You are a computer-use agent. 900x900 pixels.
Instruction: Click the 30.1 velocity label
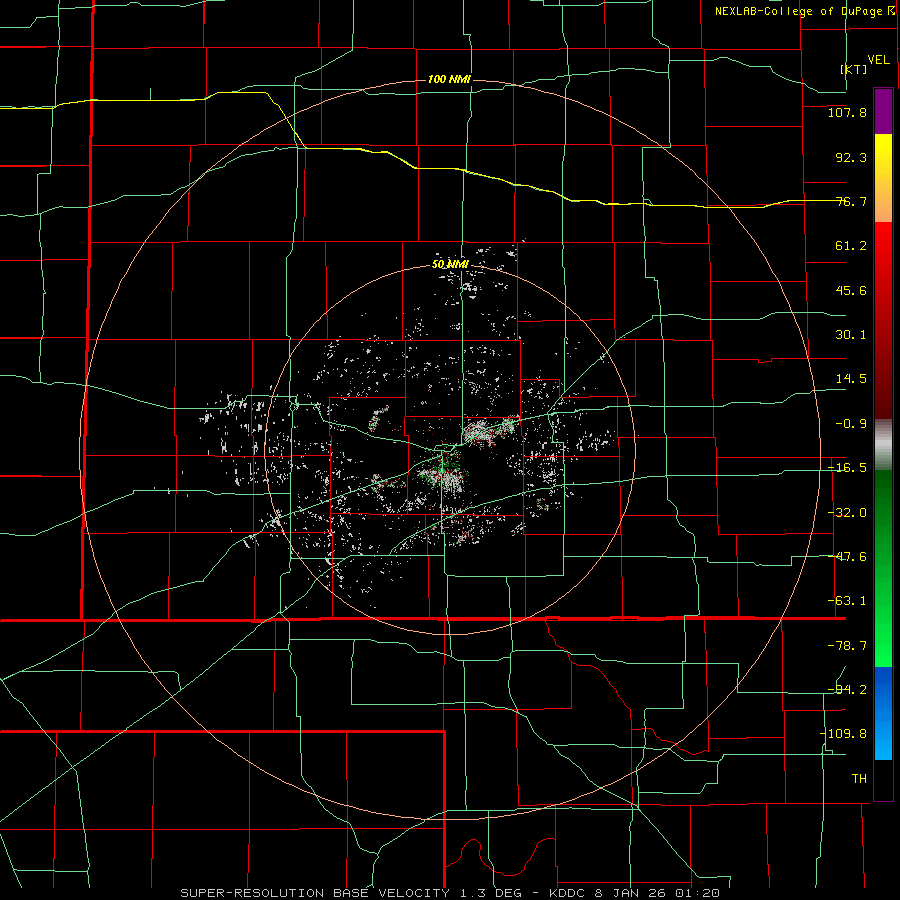point(851,335)
